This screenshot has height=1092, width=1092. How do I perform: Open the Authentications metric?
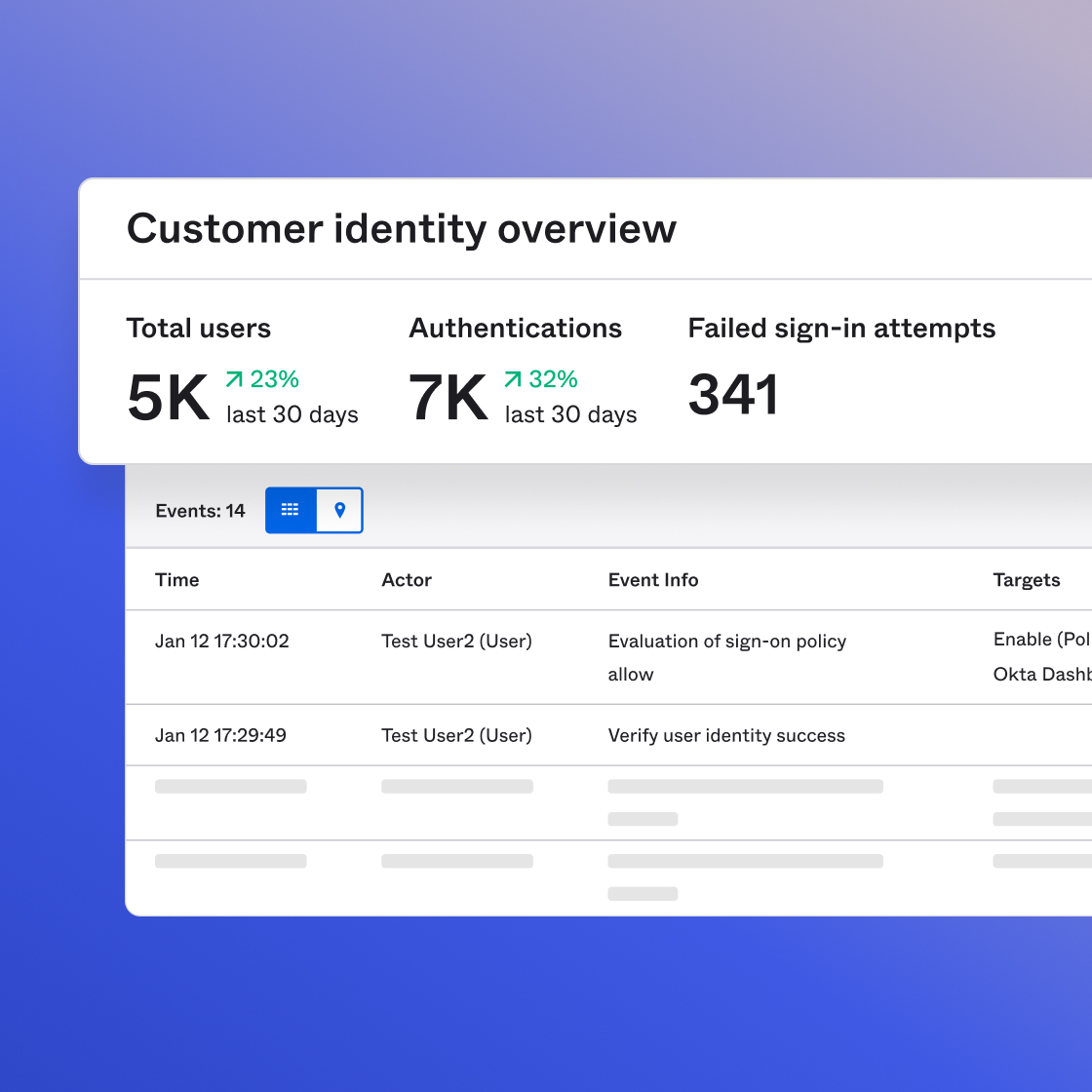click(x=515, y=329)
